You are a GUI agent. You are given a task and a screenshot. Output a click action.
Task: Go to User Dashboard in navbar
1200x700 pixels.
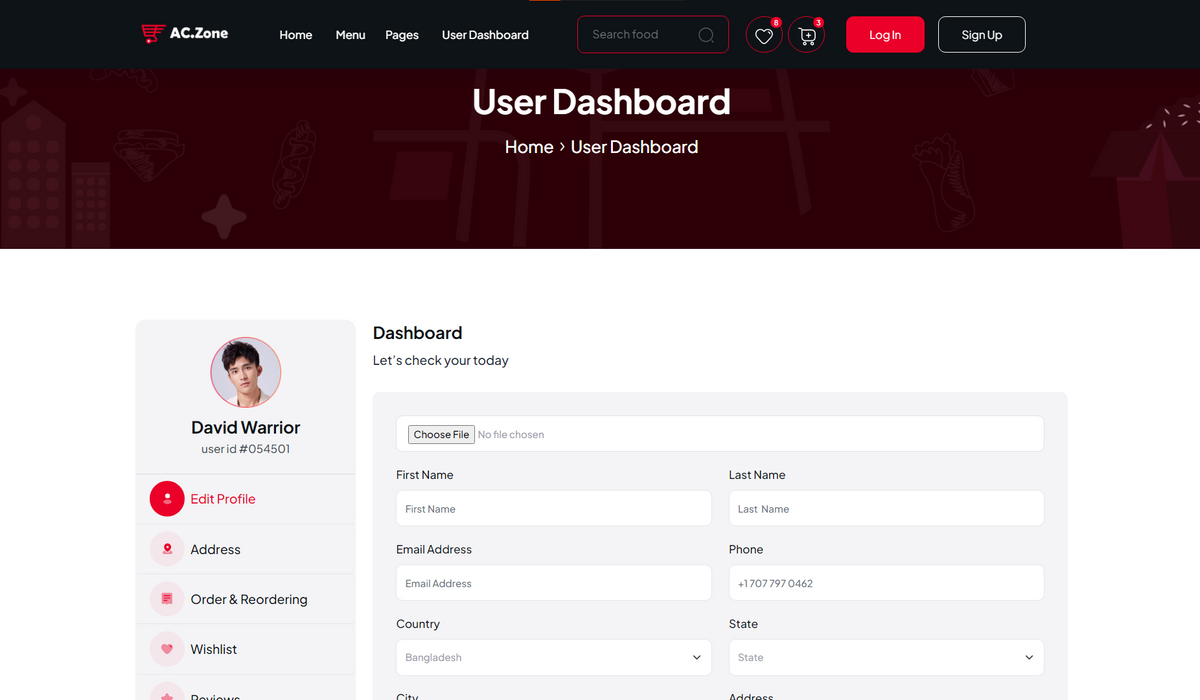pyautogui.click(x=485, y=35)
